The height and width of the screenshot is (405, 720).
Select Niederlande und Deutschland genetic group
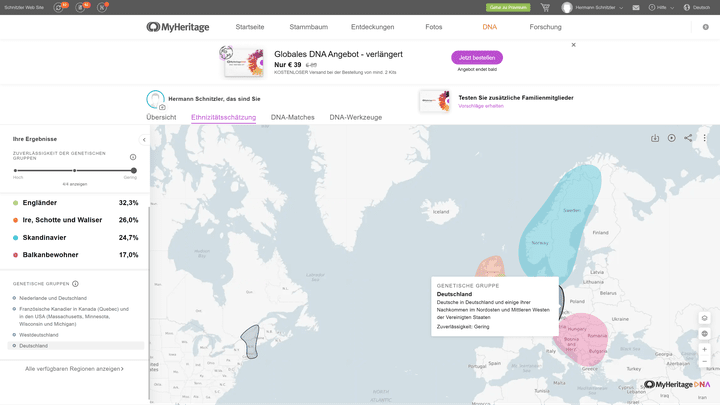tap(53, 298)
